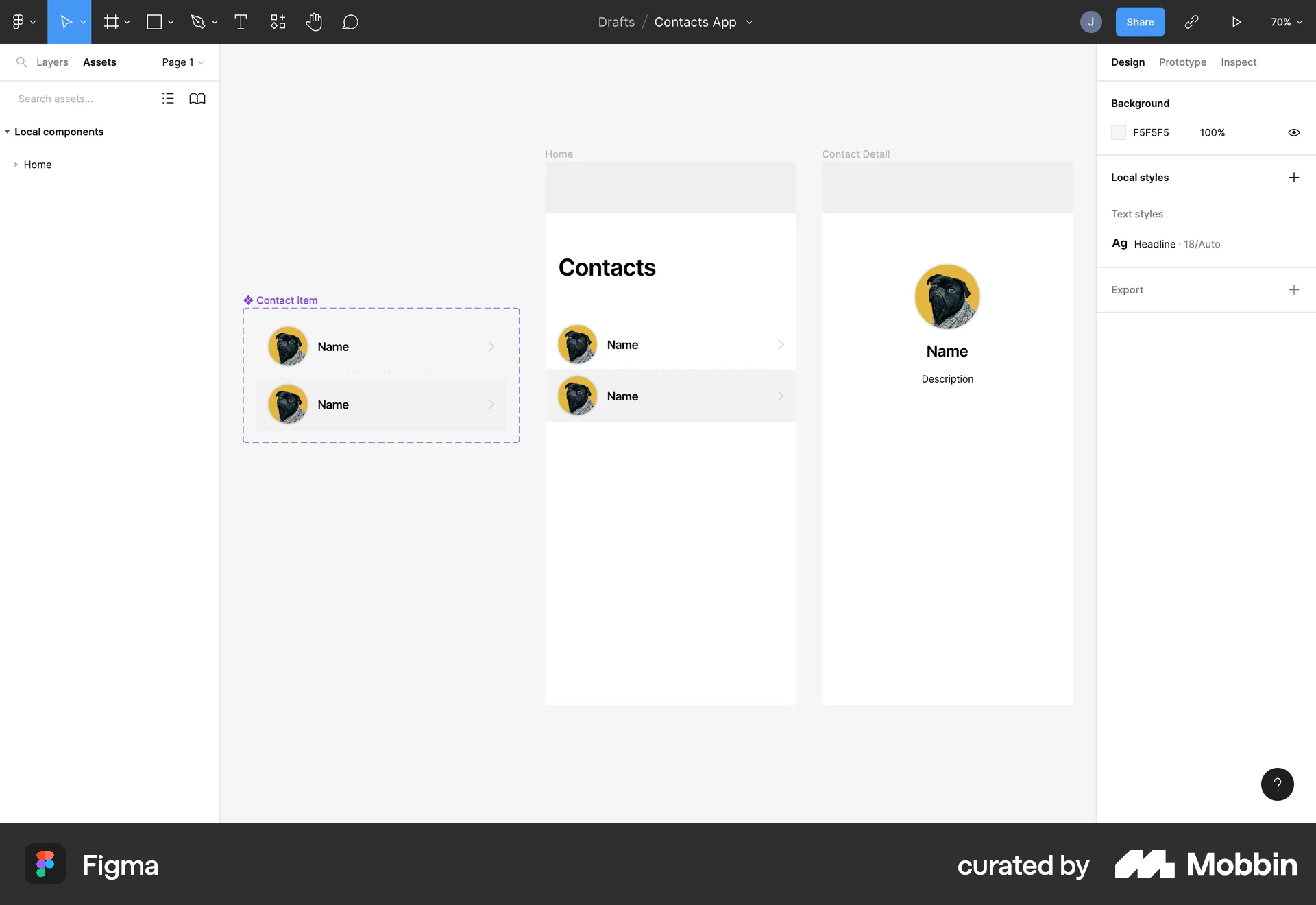Select the Rectangle shape tool

click(155, 21)
